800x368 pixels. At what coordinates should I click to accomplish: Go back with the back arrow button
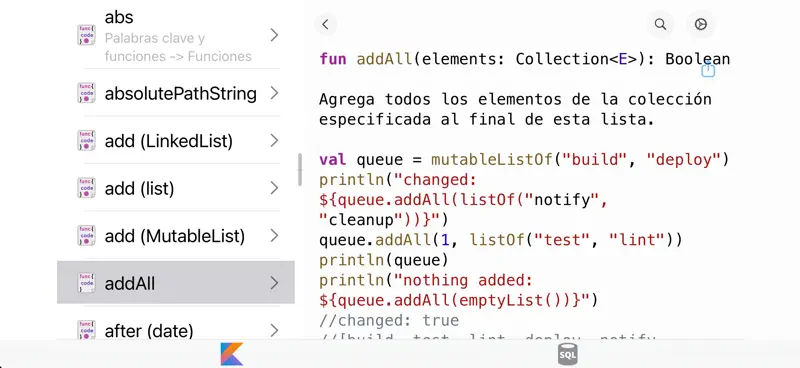point(326,24)
